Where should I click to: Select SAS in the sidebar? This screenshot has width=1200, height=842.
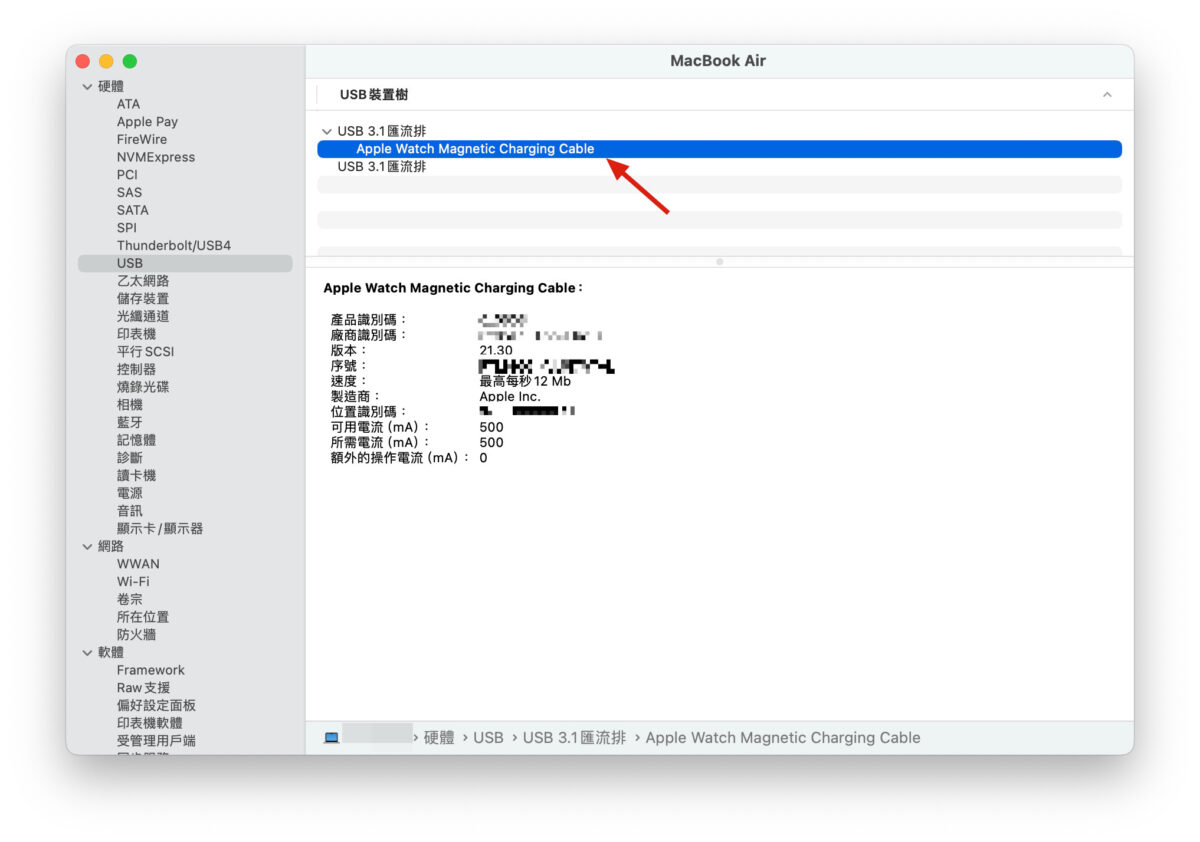(129, 192)
